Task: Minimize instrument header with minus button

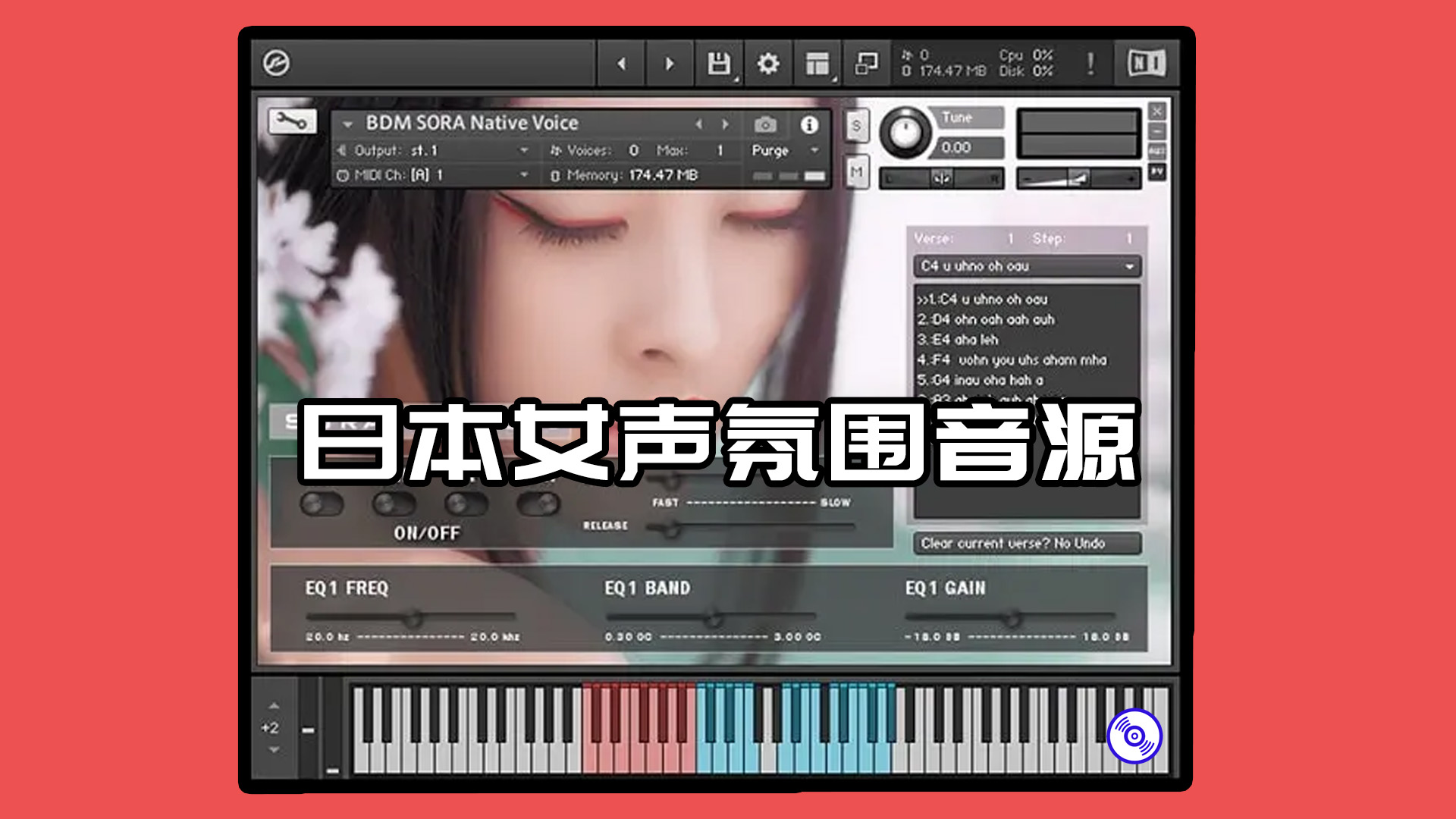Action: [1157, 132]
